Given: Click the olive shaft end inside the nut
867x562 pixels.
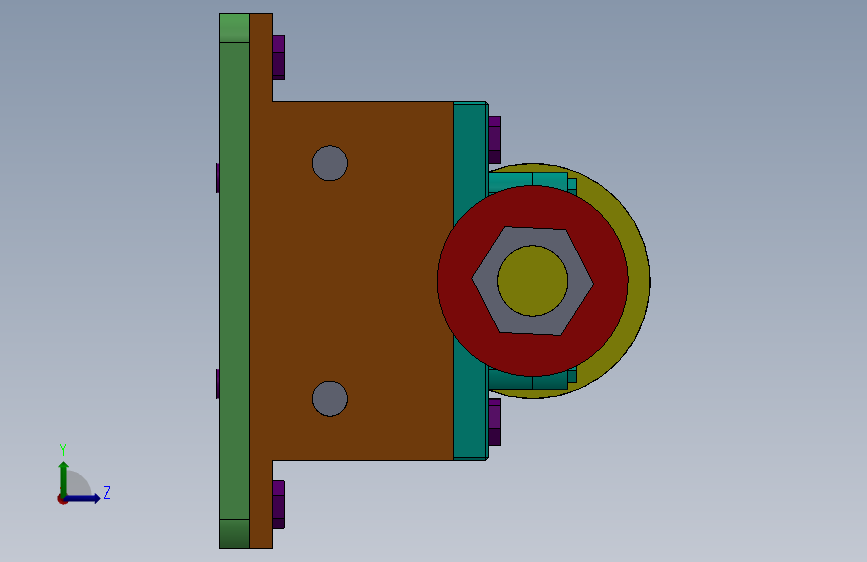Looking at the screenshot, I should coord(532,281).
